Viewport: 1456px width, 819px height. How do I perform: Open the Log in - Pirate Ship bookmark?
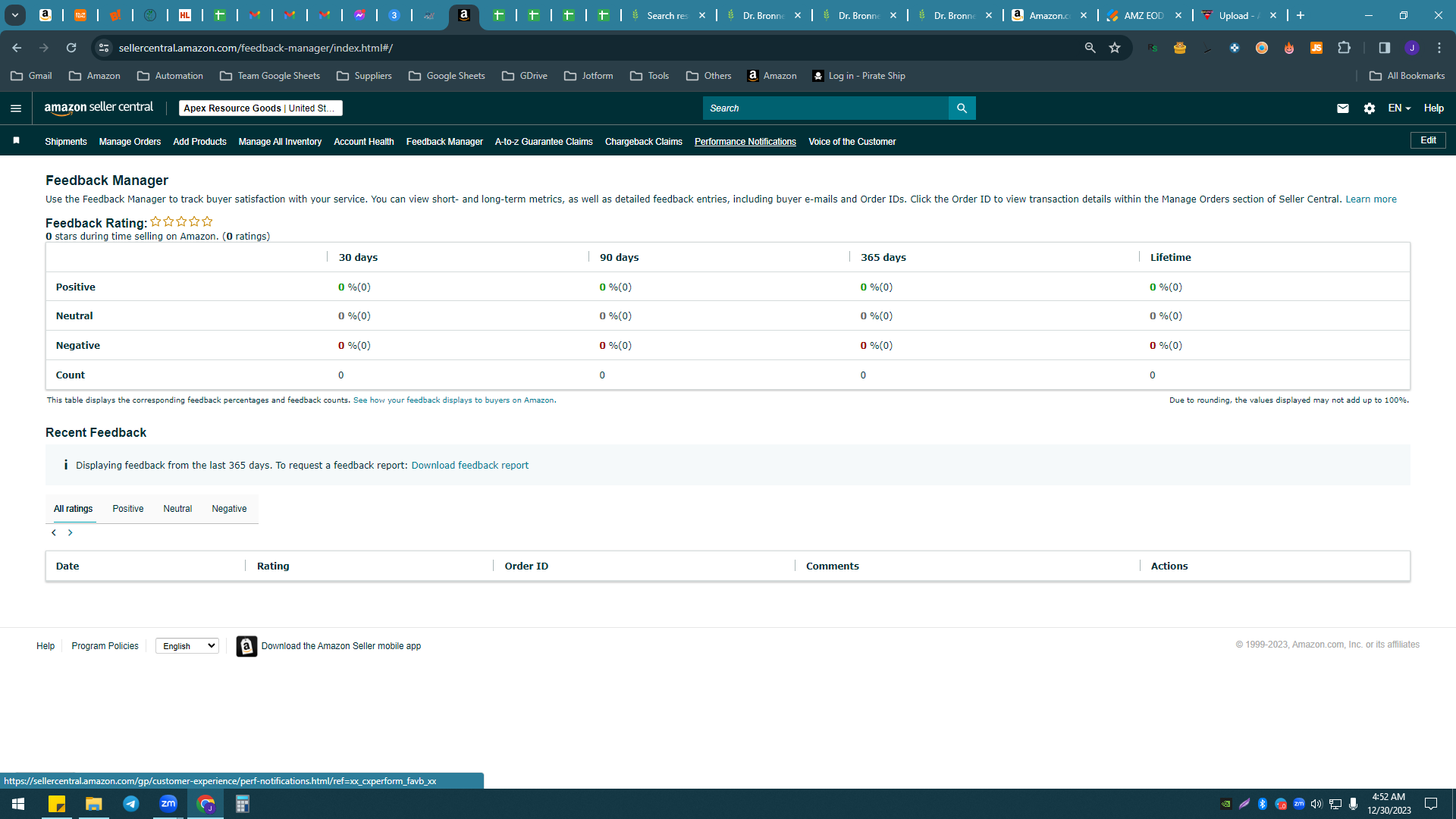point(858,76)
